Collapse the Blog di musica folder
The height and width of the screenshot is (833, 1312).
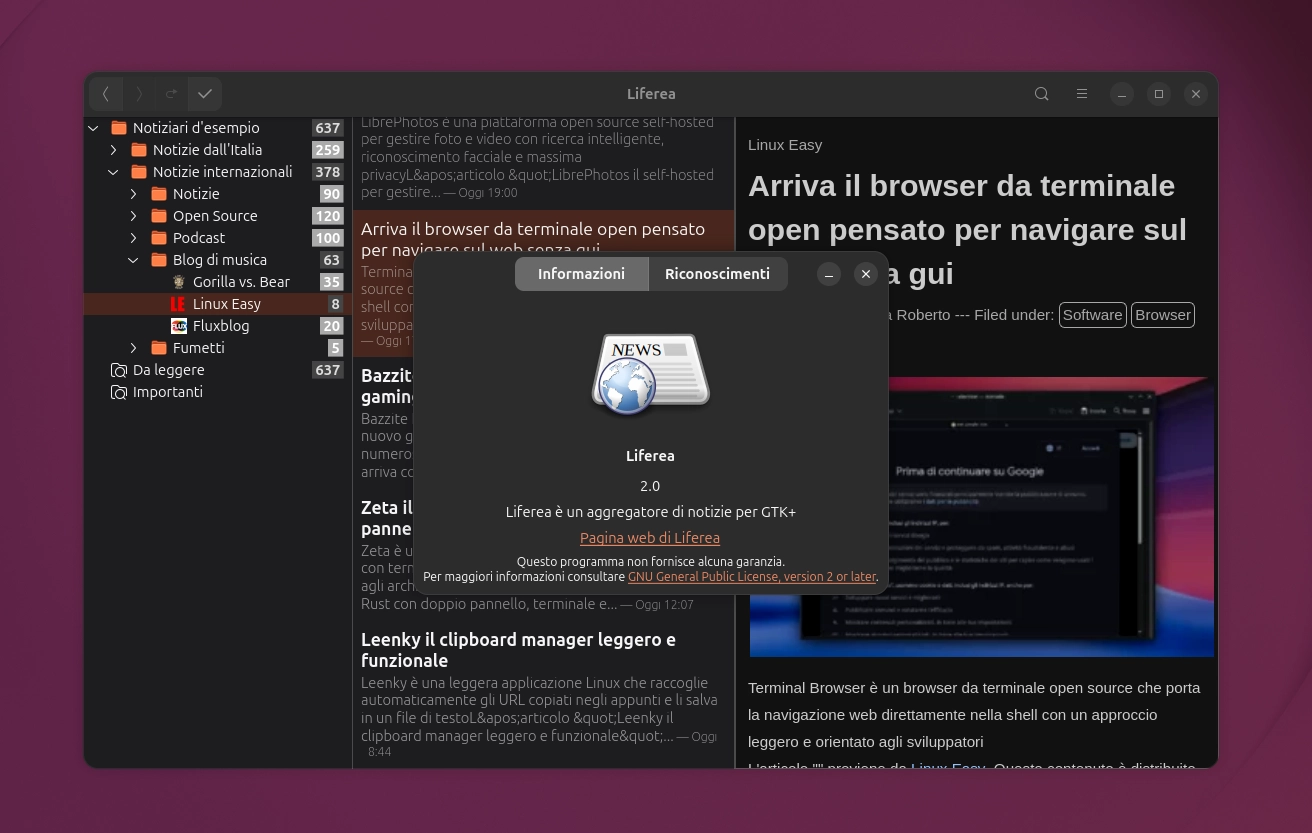tap(133, 260)
